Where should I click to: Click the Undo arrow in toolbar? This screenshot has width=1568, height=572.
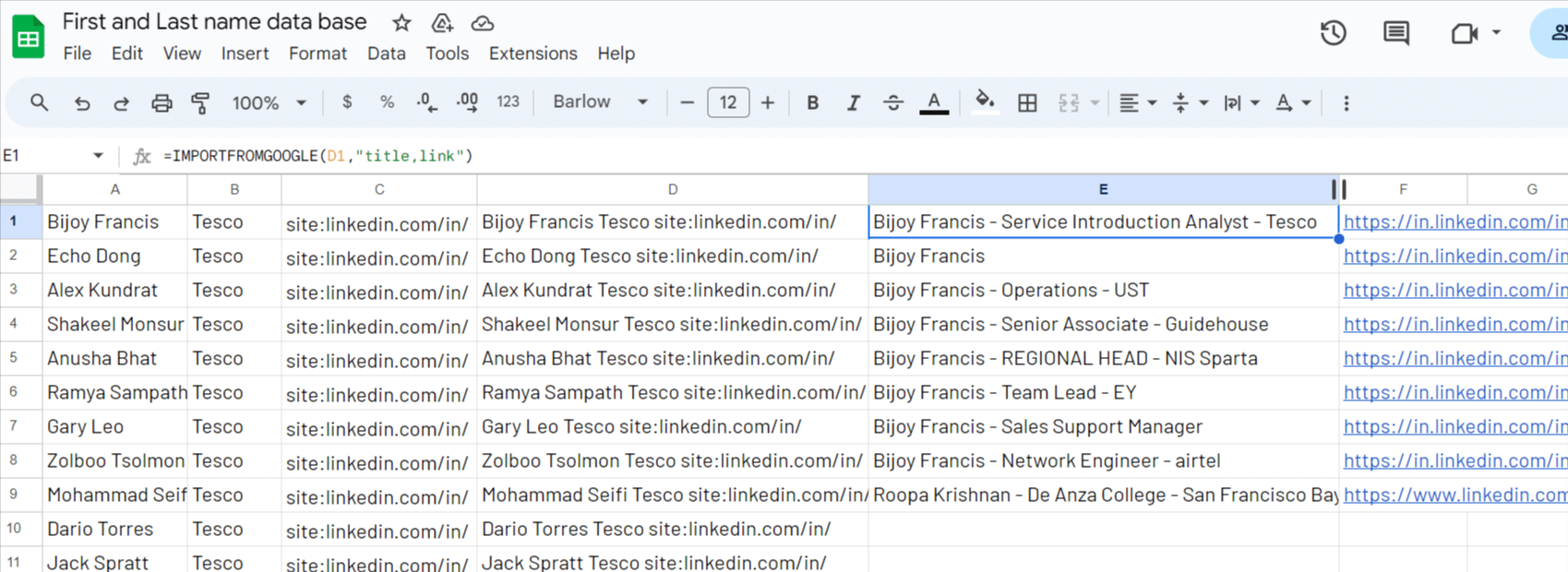pos(82,103)
